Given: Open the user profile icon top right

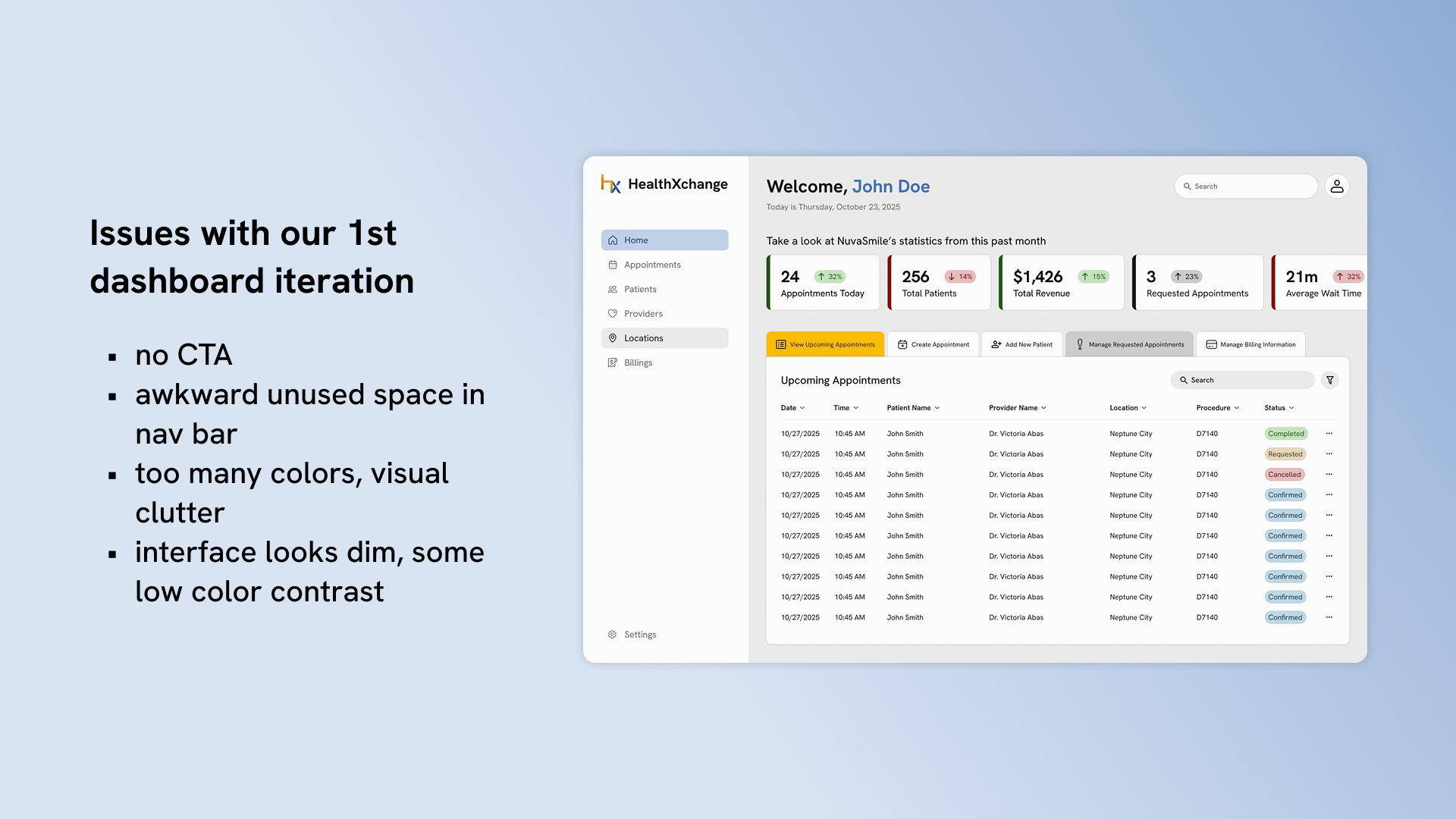Looking at the screenshot, I should (x=1337, y=186).
